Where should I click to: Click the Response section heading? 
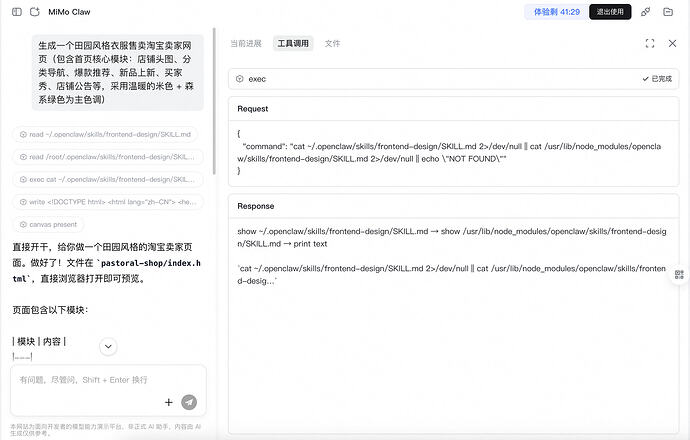256,206
